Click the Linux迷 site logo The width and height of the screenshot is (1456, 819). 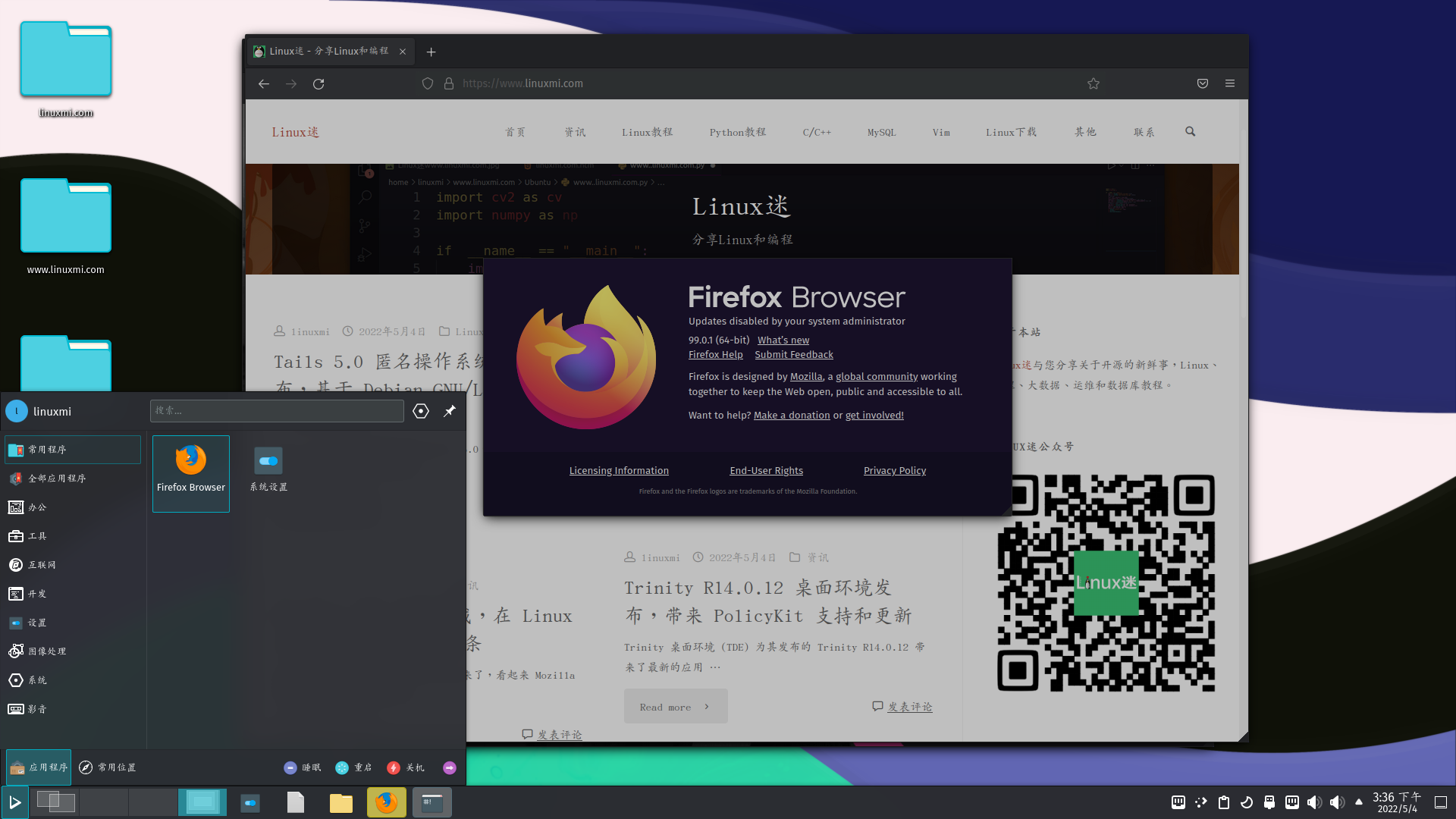coord(296,132)
